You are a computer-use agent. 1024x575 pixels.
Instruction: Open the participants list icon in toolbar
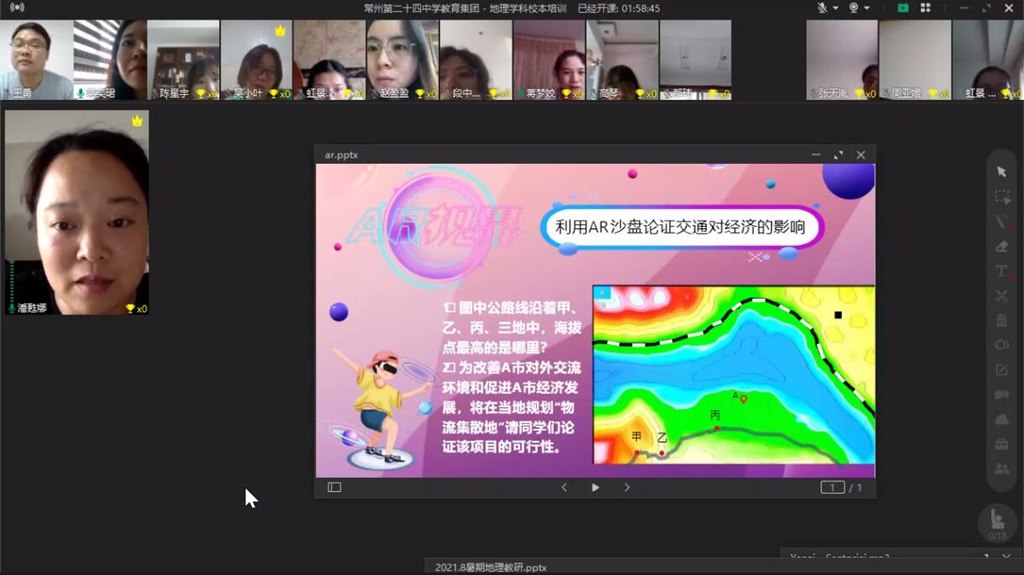pos(1002,469)
